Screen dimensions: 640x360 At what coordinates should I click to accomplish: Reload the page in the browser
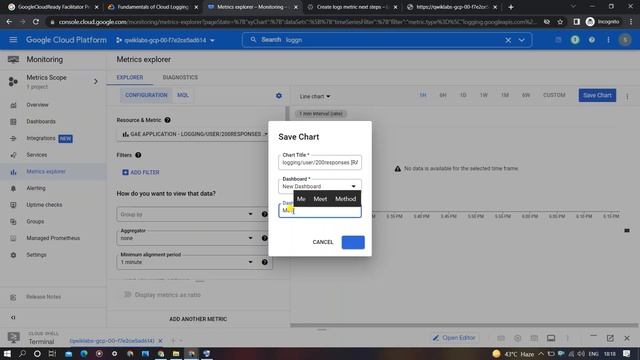36,22
